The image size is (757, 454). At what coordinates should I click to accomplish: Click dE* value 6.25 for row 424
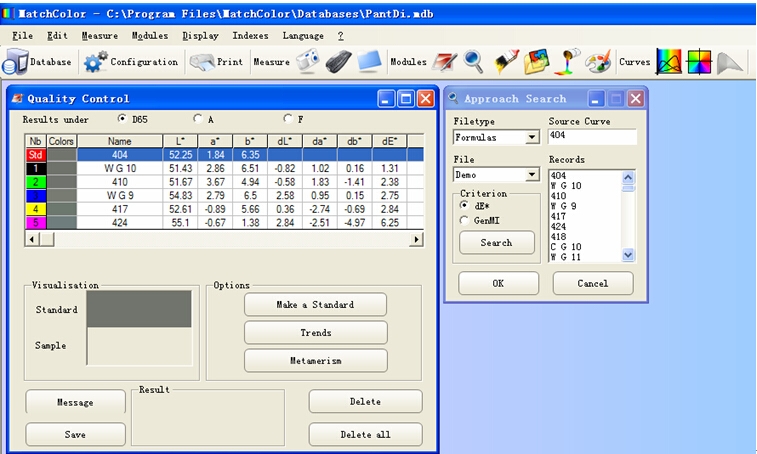[389, 223]
